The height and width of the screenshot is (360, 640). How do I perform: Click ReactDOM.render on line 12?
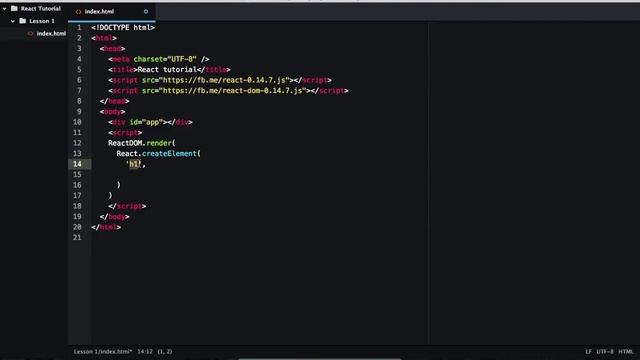pyautogui.click(x=140, y=143)
